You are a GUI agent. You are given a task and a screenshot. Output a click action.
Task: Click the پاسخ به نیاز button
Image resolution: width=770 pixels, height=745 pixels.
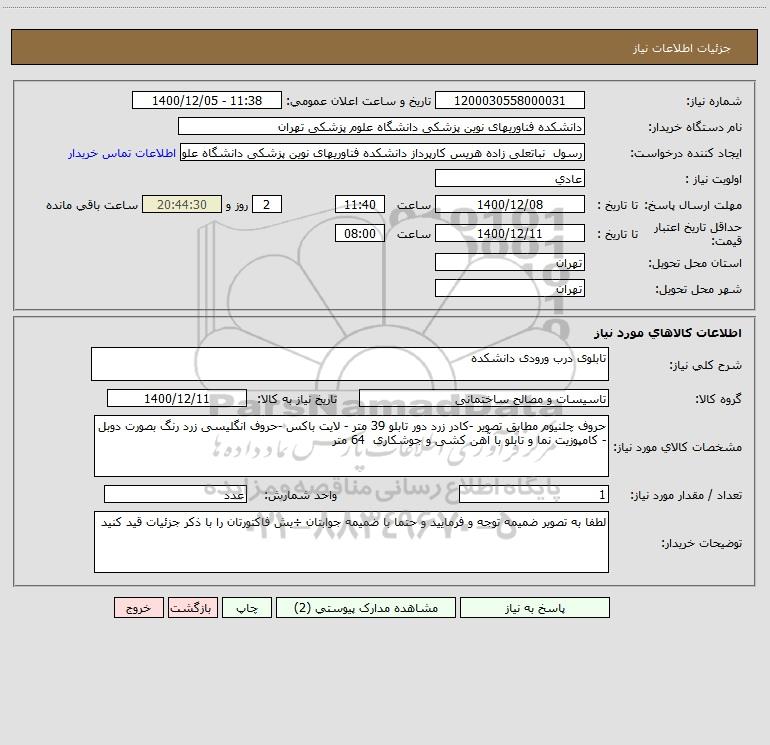pyautogui.click(x=535, y=607)
